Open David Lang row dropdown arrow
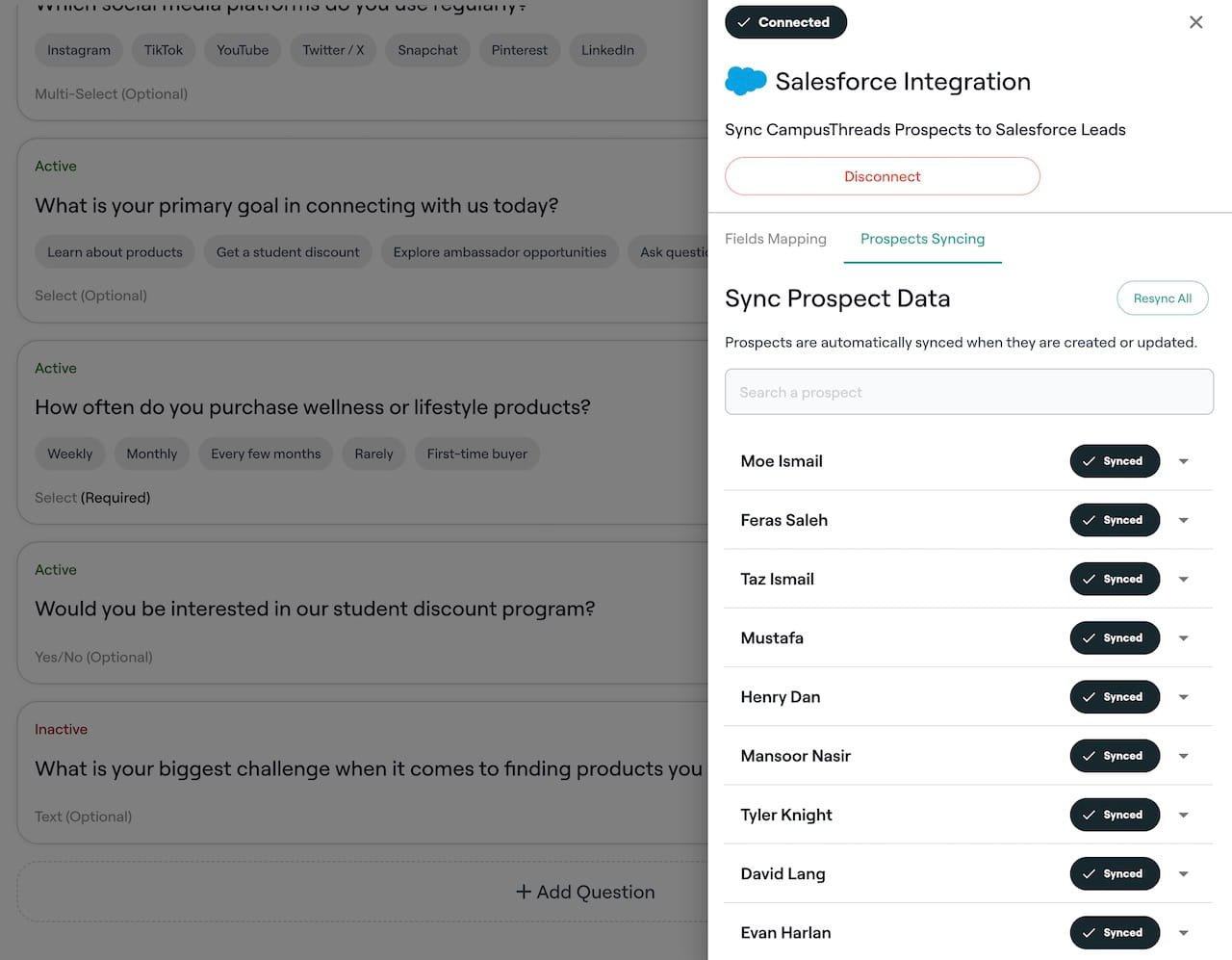This screenshot has height=960, width=1232. click(x=1183, y=874)
